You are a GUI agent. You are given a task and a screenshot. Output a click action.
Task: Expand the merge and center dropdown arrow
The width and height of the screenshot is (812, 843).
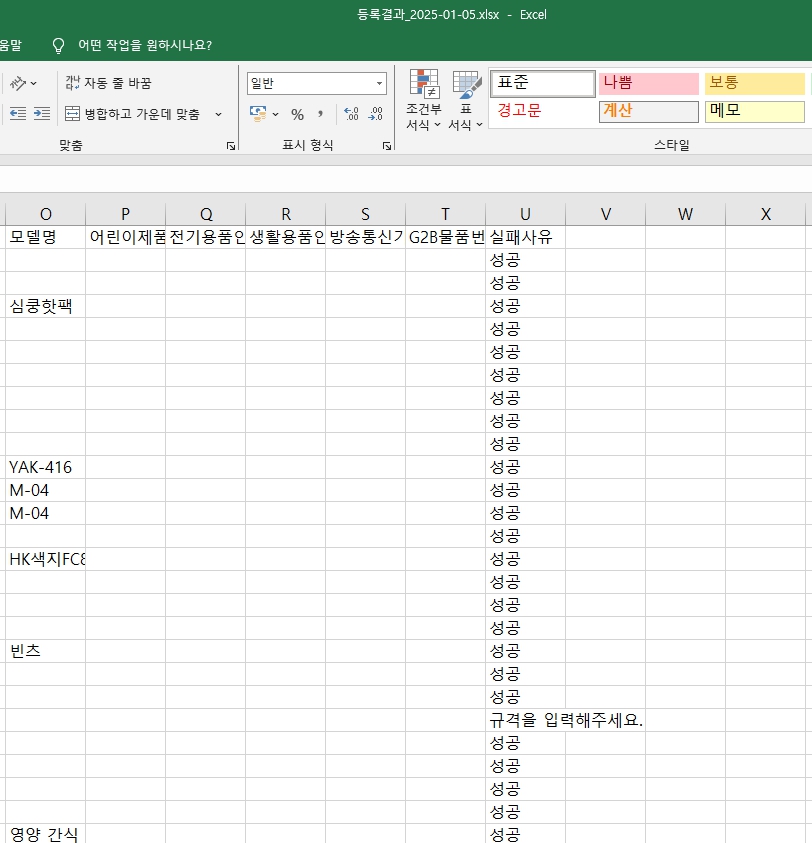click(219, 114)
